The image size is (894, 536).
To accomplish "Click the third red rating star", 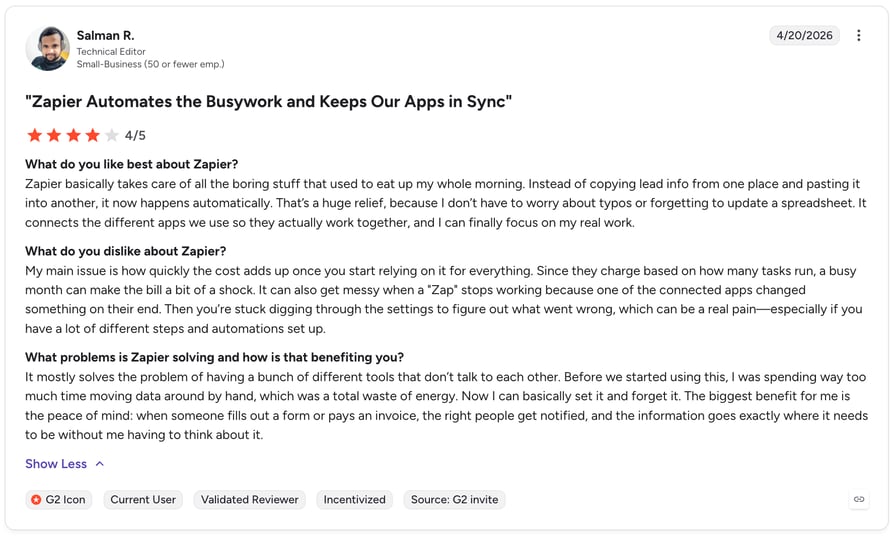I will coord(74,135).
